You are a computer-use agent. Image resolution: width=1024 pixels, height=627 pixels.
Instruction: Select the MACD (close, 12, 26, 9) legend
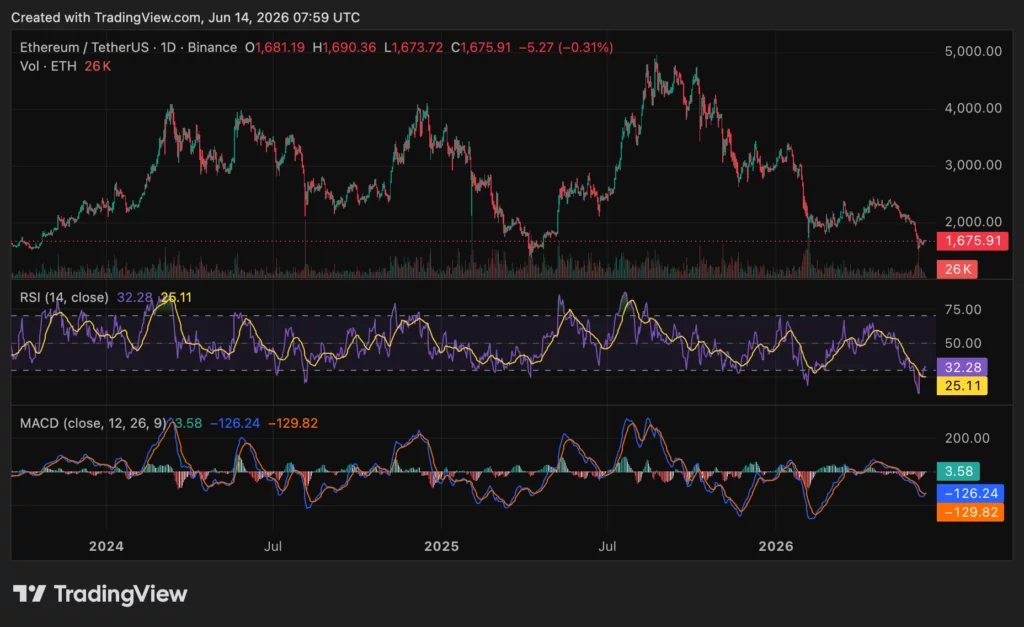[93, 423]
